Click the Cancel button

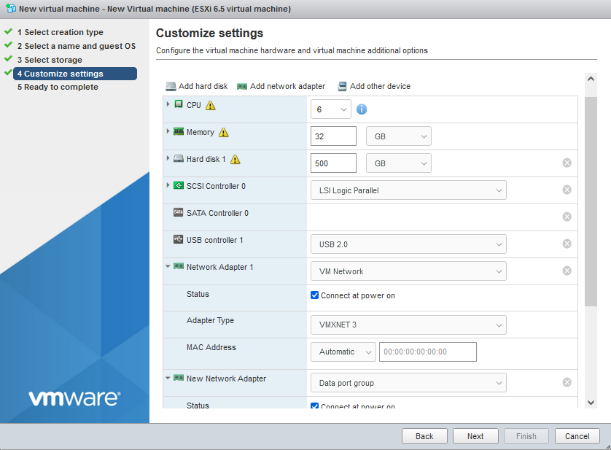tap(576, 436)
